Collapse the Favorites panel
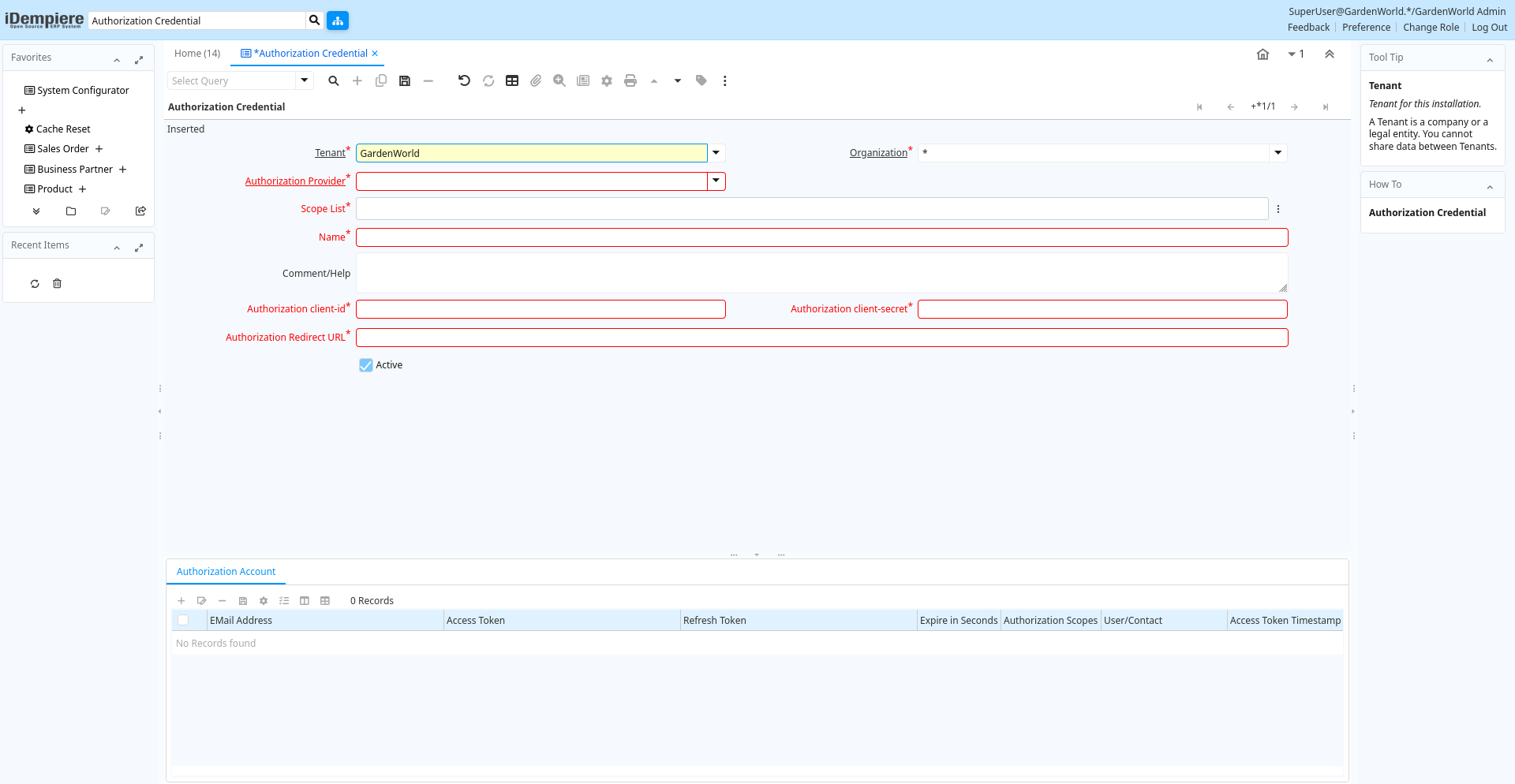Viewport: 1515px width, 784px height. pyautogui.click(x=117, y=60)
